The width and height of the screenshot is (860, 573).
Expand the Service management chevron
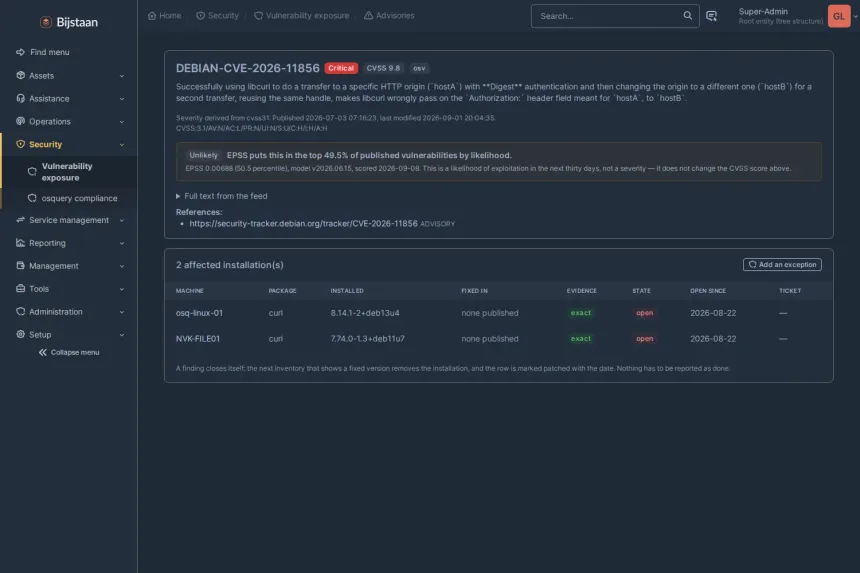(x=122, y=220)
